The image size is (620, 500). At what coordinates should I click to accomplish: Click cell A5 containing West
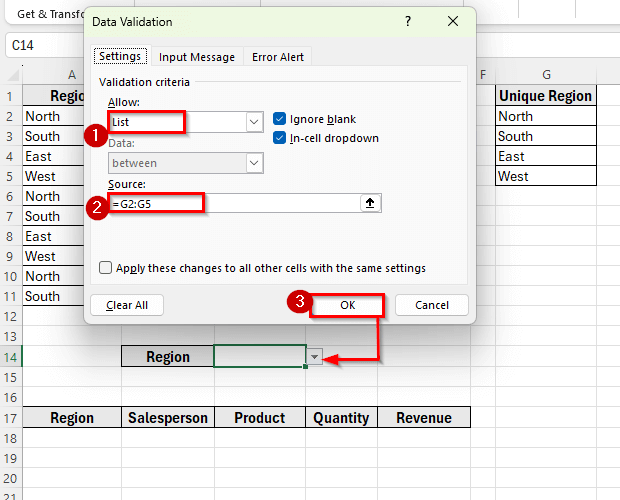(53, 176)
